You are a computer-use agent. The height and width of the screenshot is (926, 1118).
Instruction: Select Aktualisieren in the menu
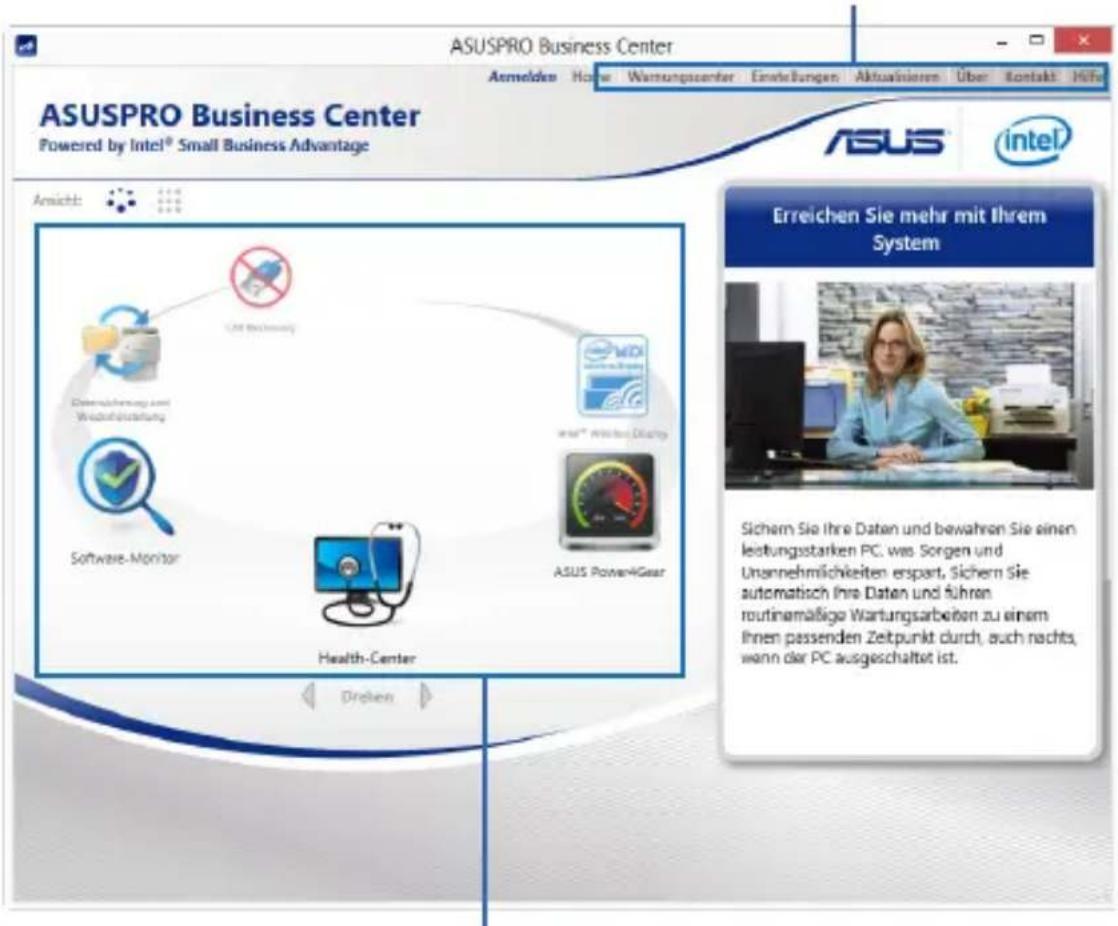click(x=897, y=76)
